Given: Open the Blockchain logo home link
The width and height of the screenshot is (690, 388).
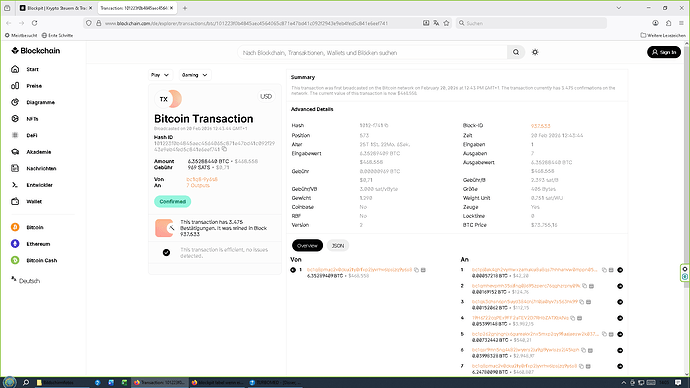Looking at the screenshot, I should [x=36, y=51].
